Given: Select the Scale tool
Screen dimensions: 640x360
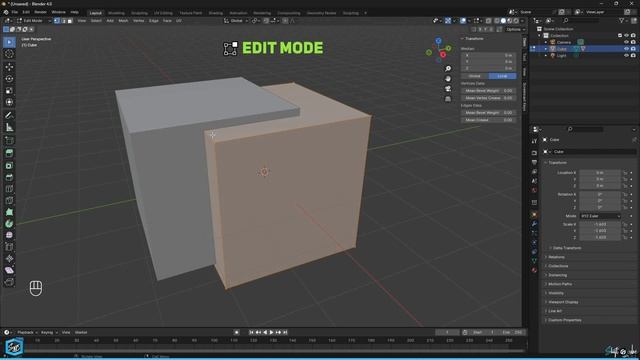Looking at the screenshot, I should (9, 90).
